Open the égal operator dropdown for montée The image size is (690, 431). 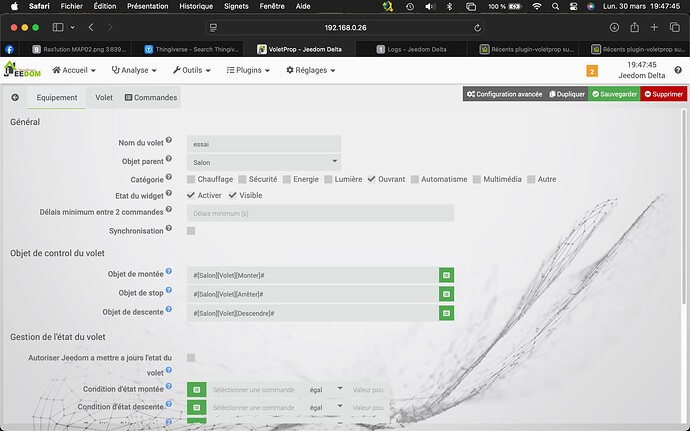tap(326, 390)
